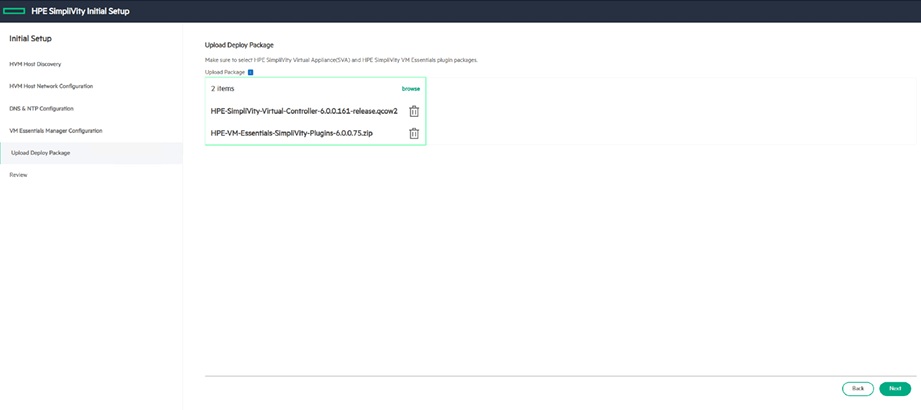The width and height of the screenshot is (921, 410).
Task: Select the HPE-VM-Essentials-SimpliVity-Plugins-6.0.0.75.zip filename
Action: coord(292,133)
